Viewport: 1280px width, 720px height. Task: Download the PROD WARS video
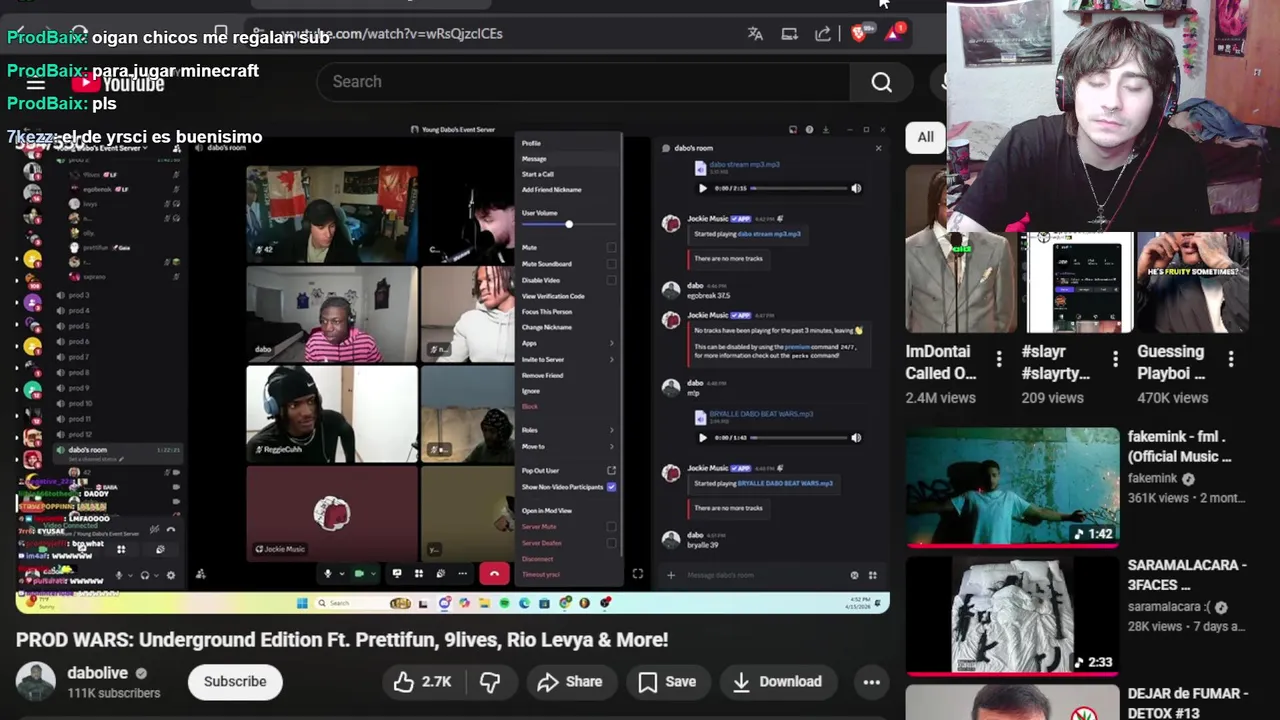777,682
